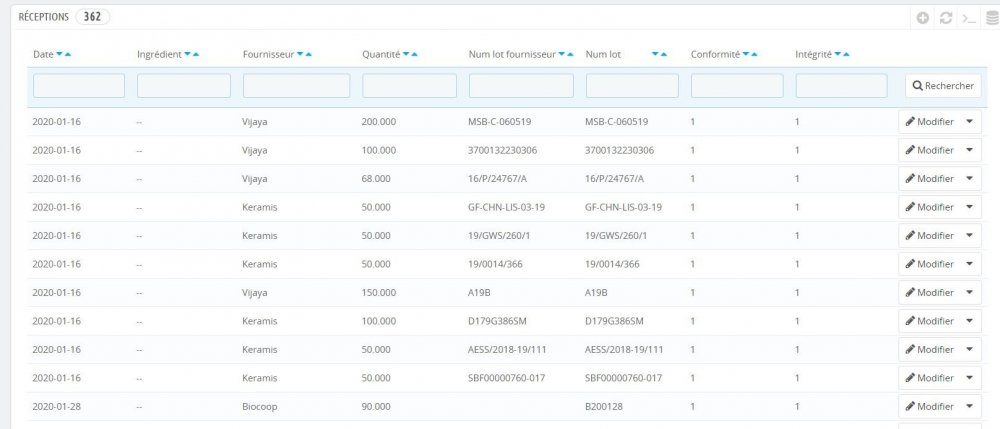
Task: Expand actions menu for 16/P/24767/A row
Action: [969, 178]
